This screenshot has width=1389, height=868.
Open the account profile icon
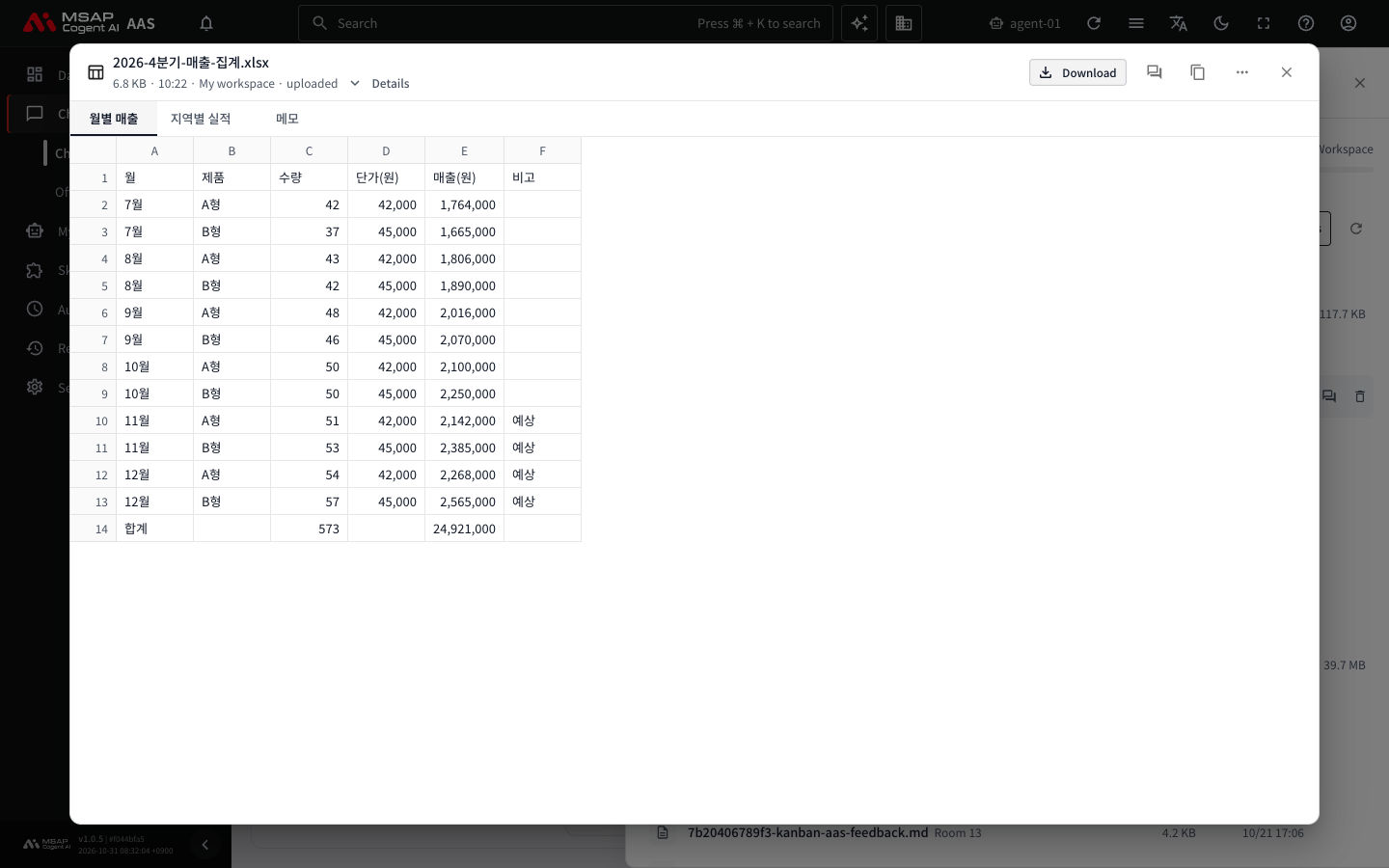(x=1348, y=23)
